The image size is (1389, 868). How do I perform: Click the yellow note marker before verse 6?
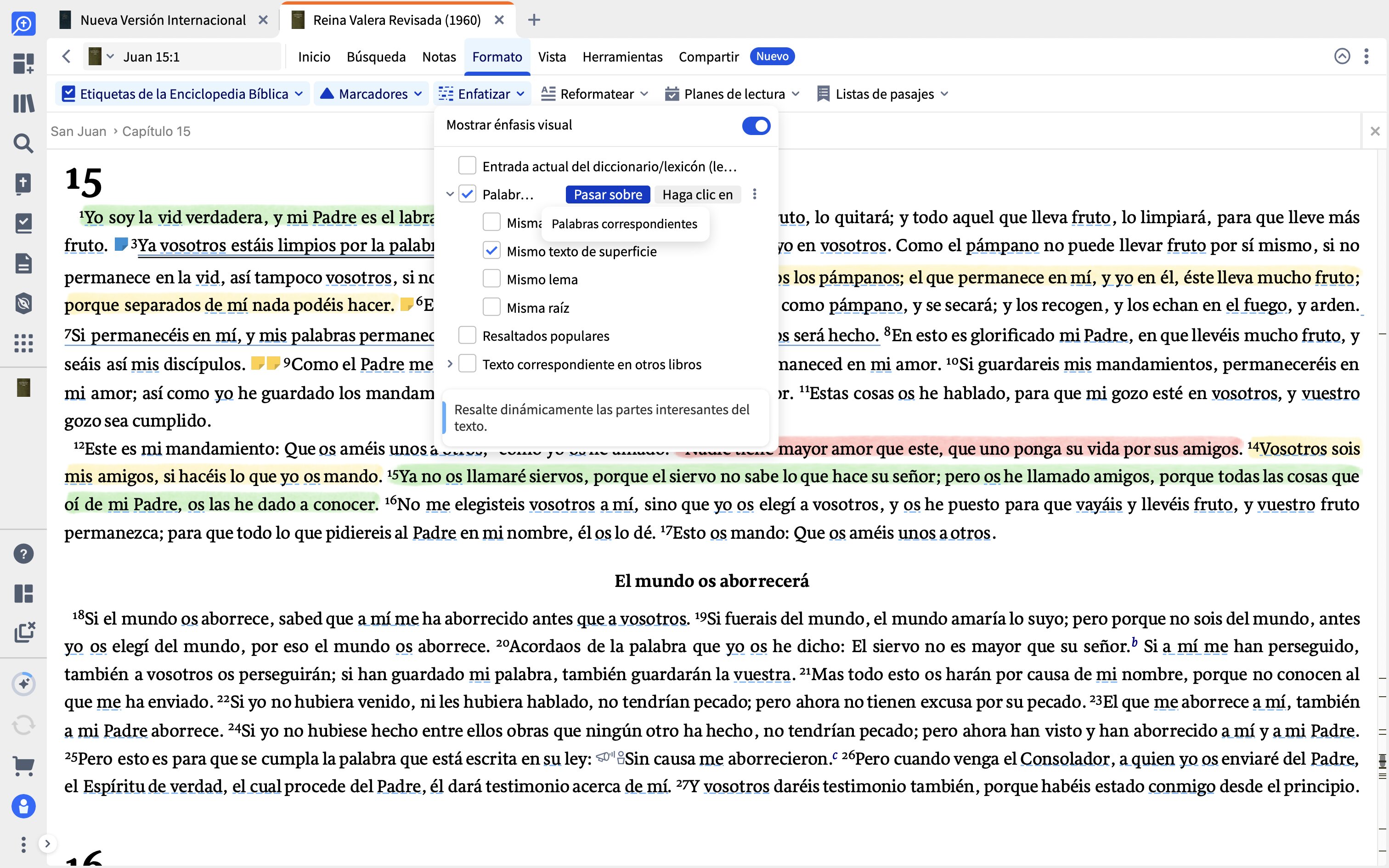(x=407, y=304)
